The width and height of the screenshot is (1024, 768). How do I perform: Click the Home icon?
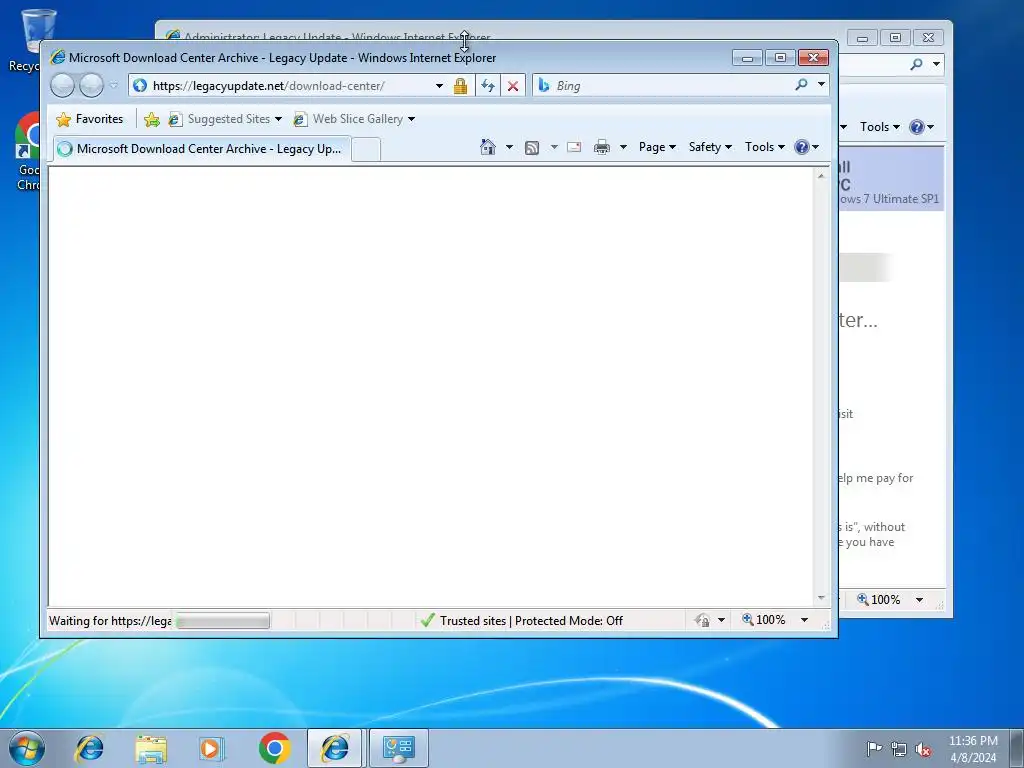click(488, 147)
